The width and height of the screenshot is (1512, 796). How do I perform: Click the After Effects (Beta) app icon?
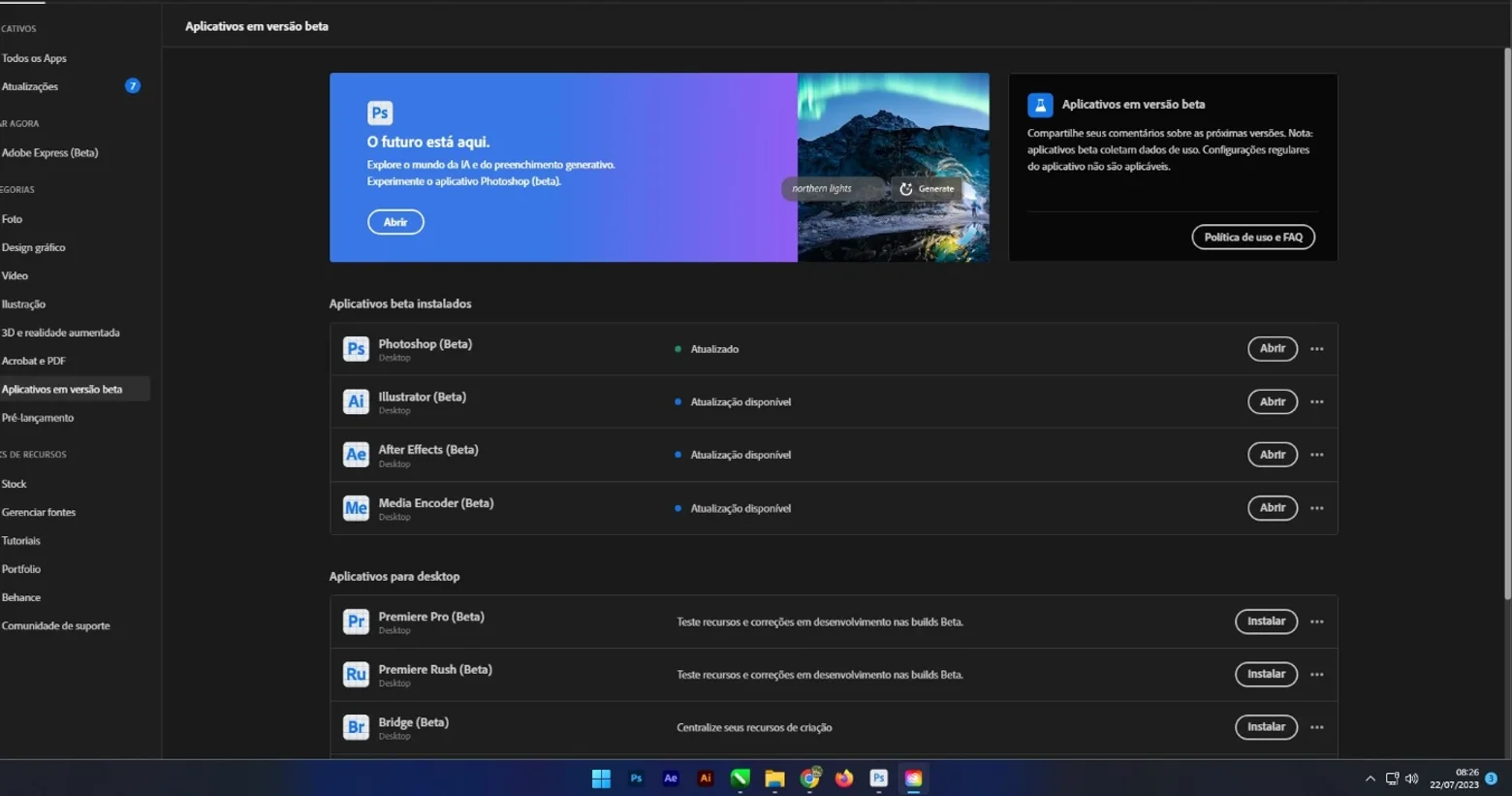click(x=356, y=455)
